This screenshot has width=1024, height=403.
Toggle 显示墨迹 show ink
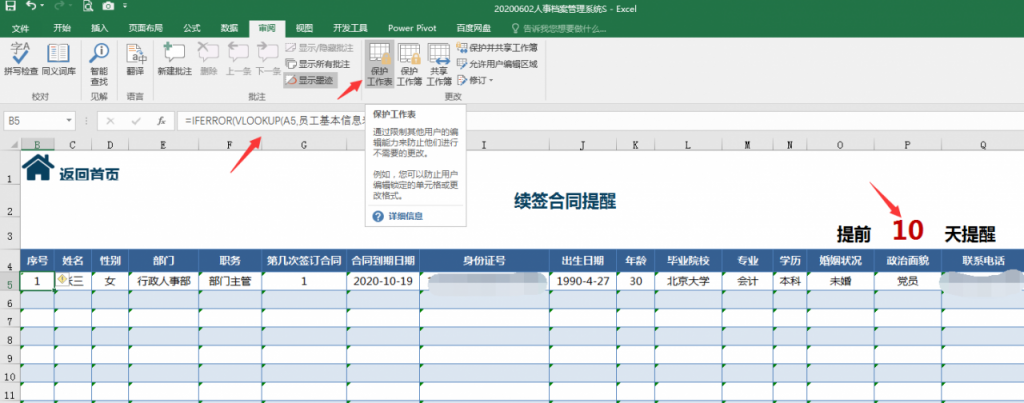click(311, 80)
